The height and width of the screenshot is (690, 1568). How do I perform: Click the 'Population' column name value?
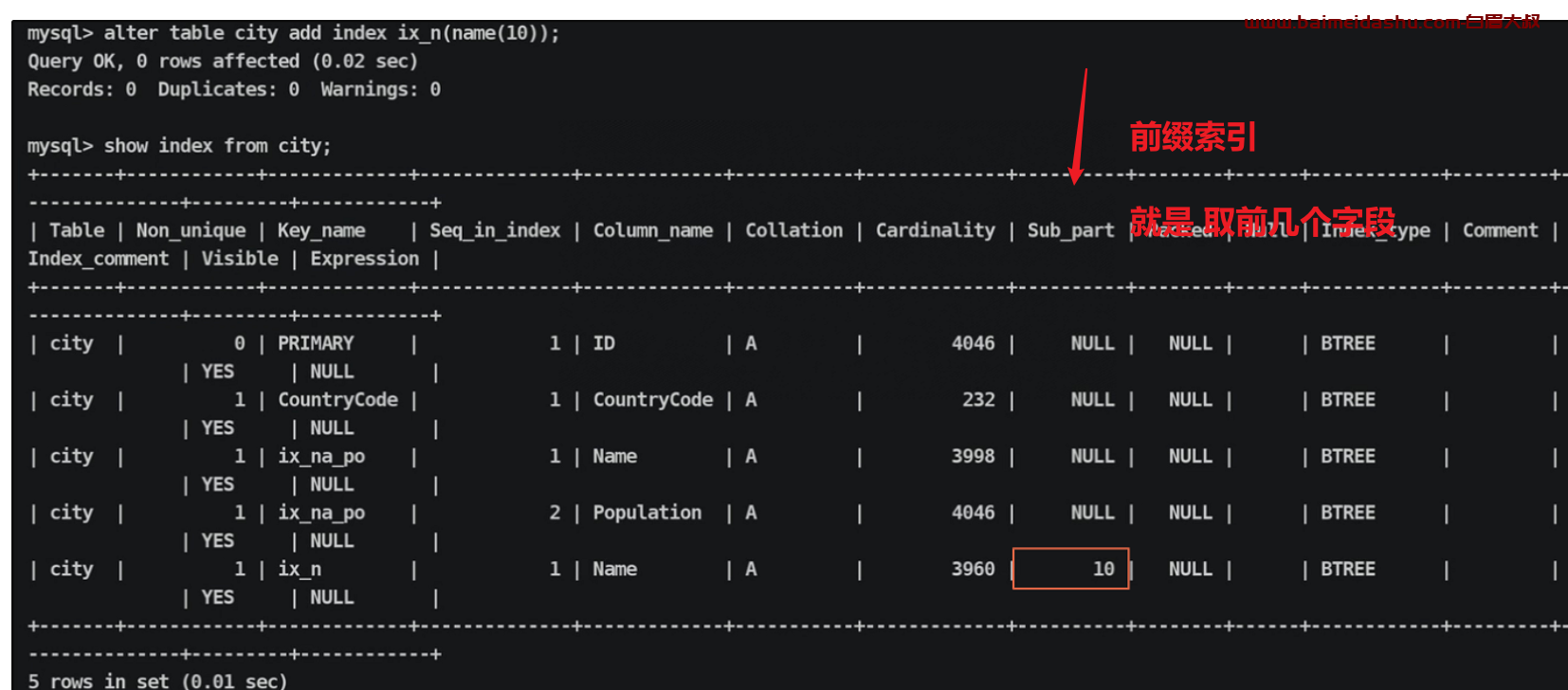pyautogui.click(x=647, y=513)
